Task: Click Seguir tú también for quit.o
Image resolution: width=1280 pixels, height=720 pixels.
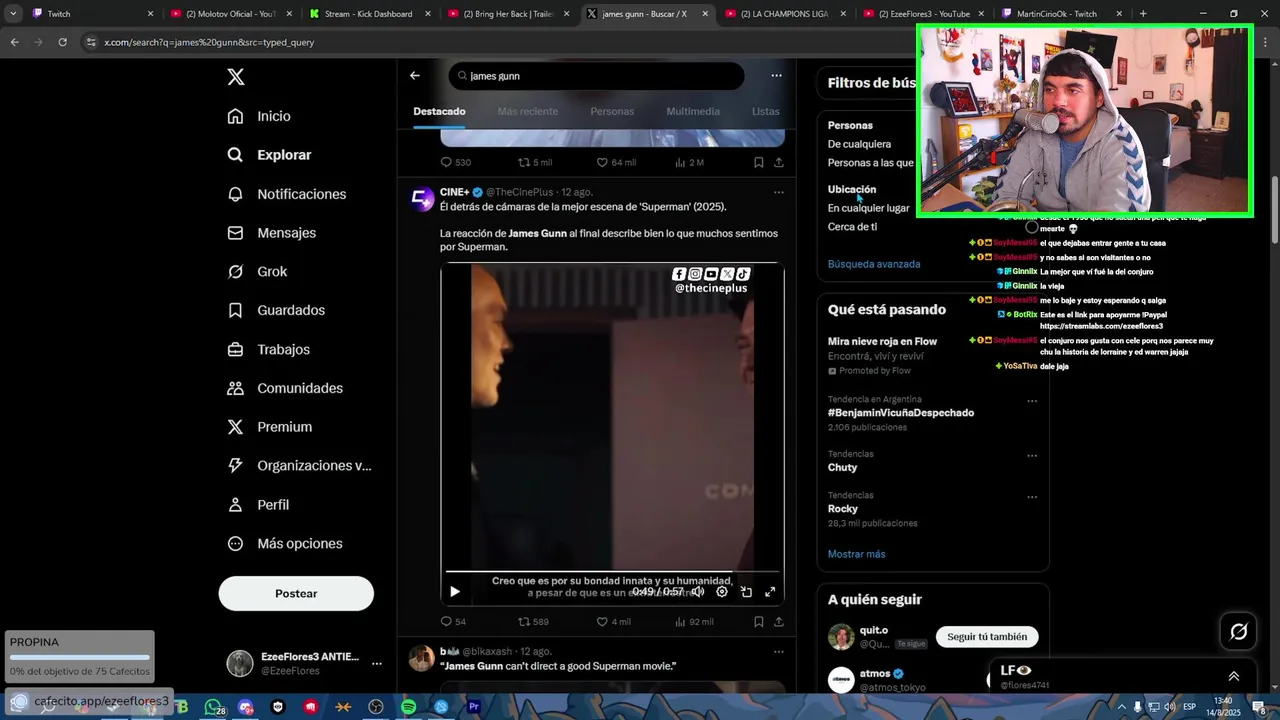Action: tap(987, 637)
